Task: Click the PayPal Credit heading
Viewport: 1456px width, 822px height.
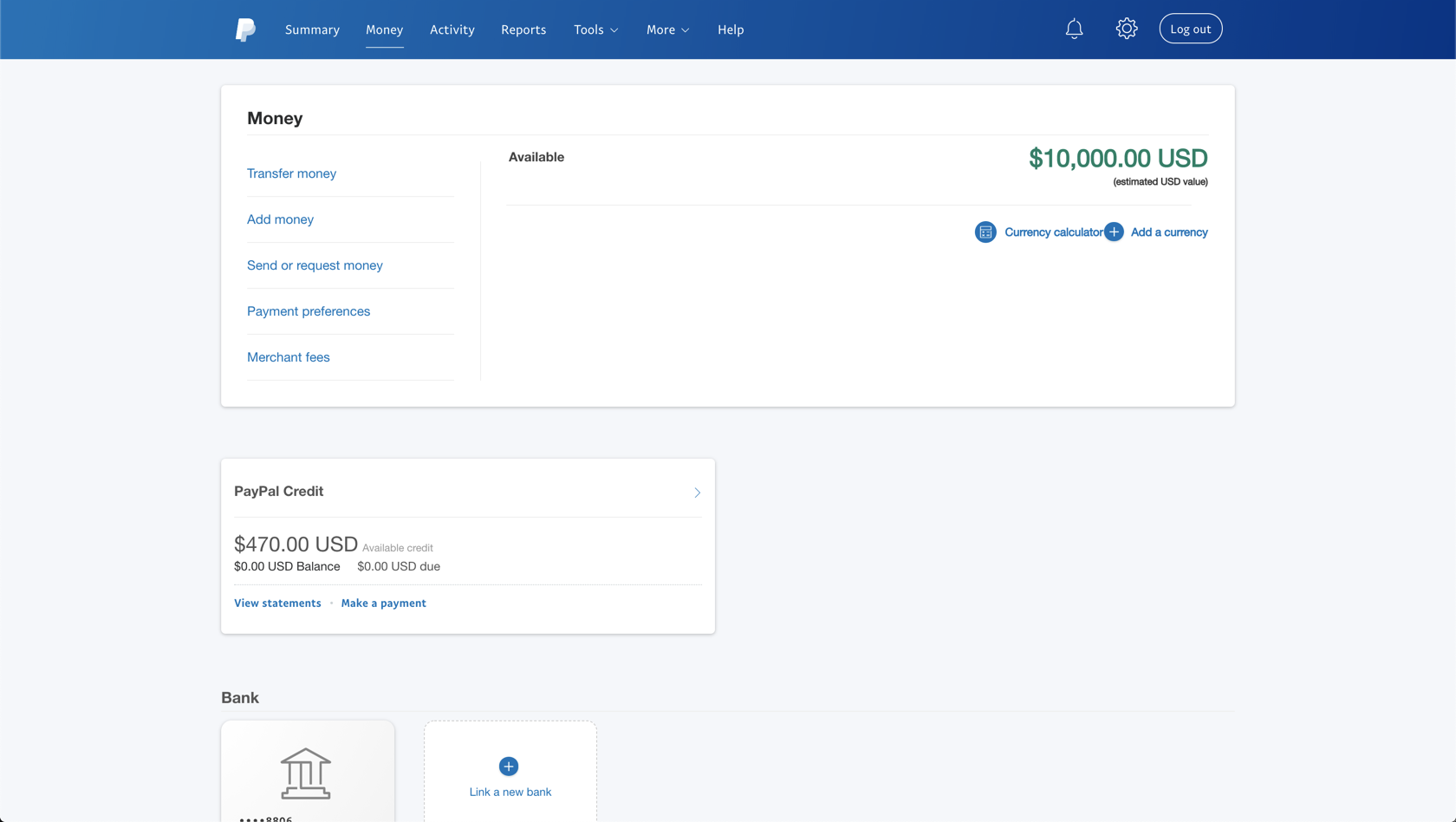Action: coord(278,491)
